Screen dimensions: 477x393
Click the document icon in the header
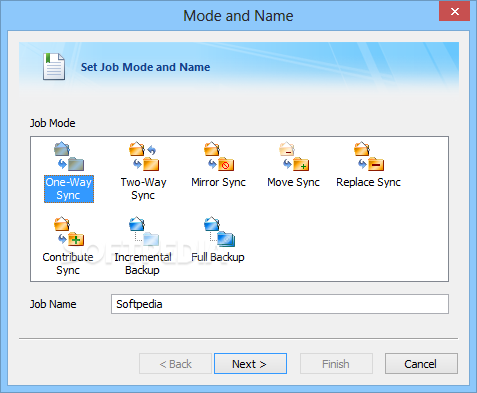pos(54,66)
